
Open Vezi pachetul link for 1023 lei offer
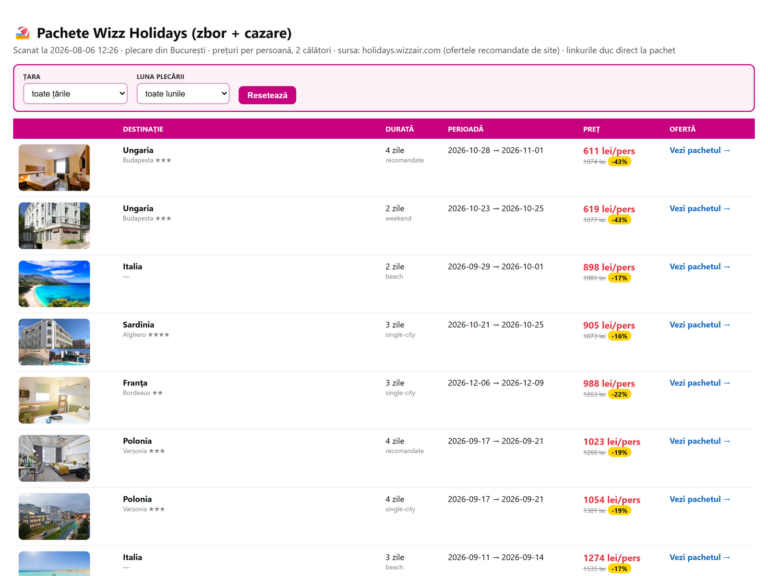point(700,441)
